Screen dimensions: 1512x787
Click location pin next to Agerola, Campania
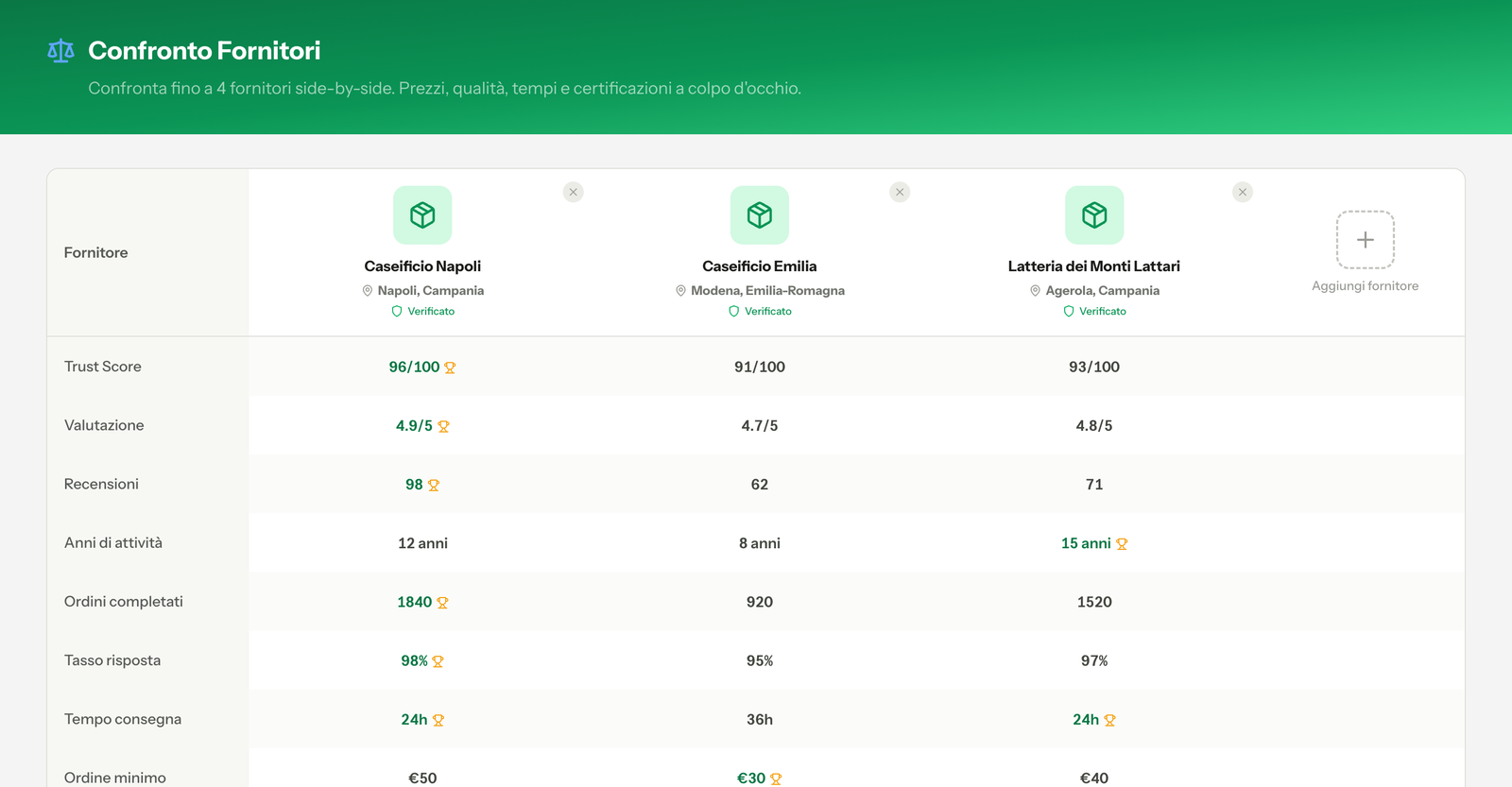1035,291
